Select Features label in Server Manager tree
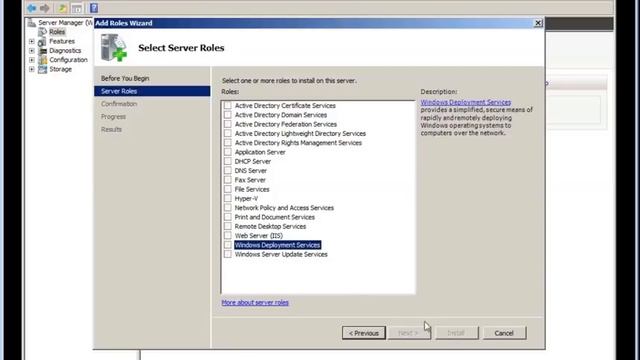 click(x=62, y=41)
